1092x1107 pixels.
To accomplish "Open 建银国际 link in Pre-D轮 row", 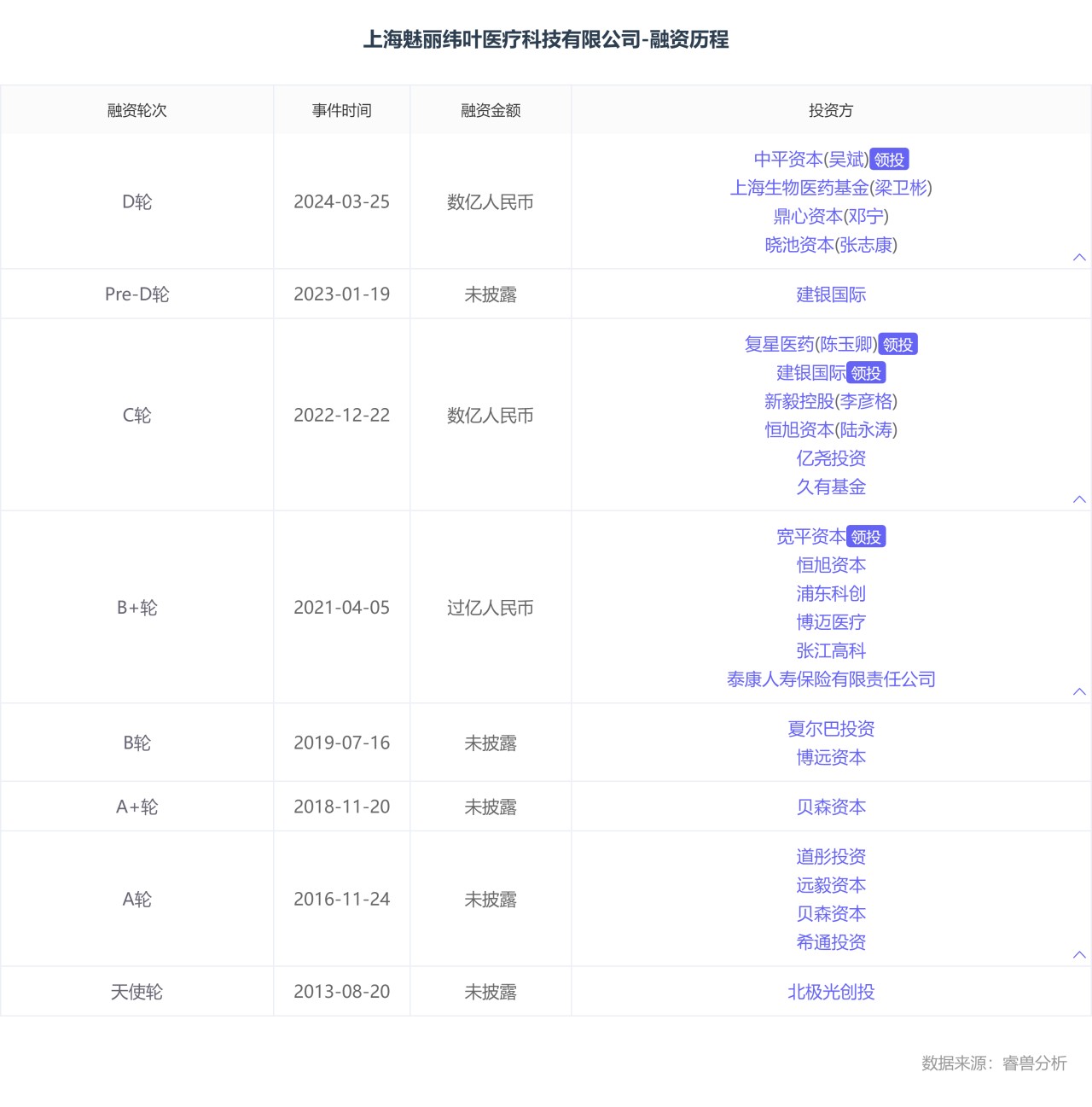I will (x=831, y=294).
